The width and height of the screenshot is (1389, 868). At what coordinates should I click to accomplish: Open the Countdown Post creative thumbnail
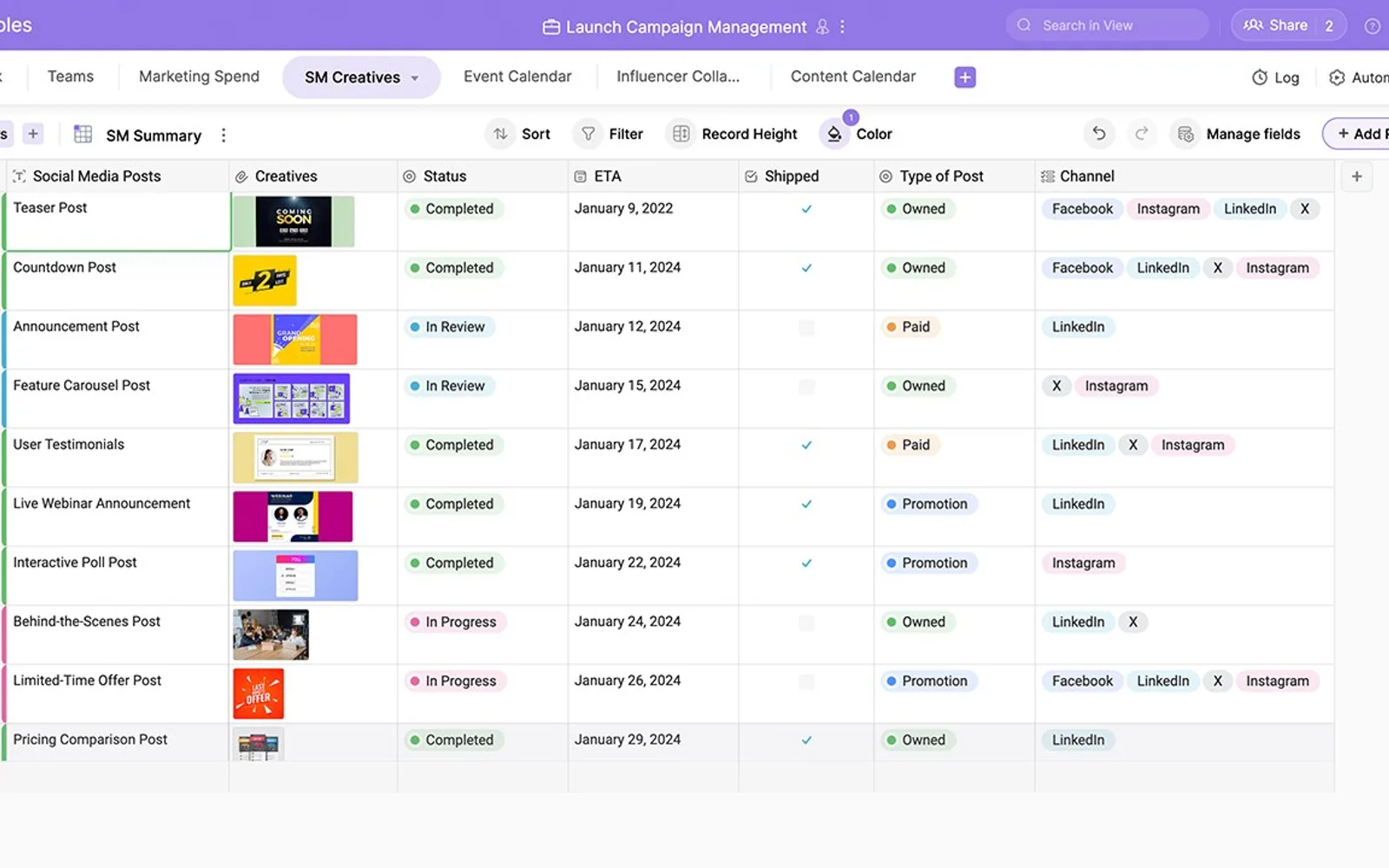(265, 280)
